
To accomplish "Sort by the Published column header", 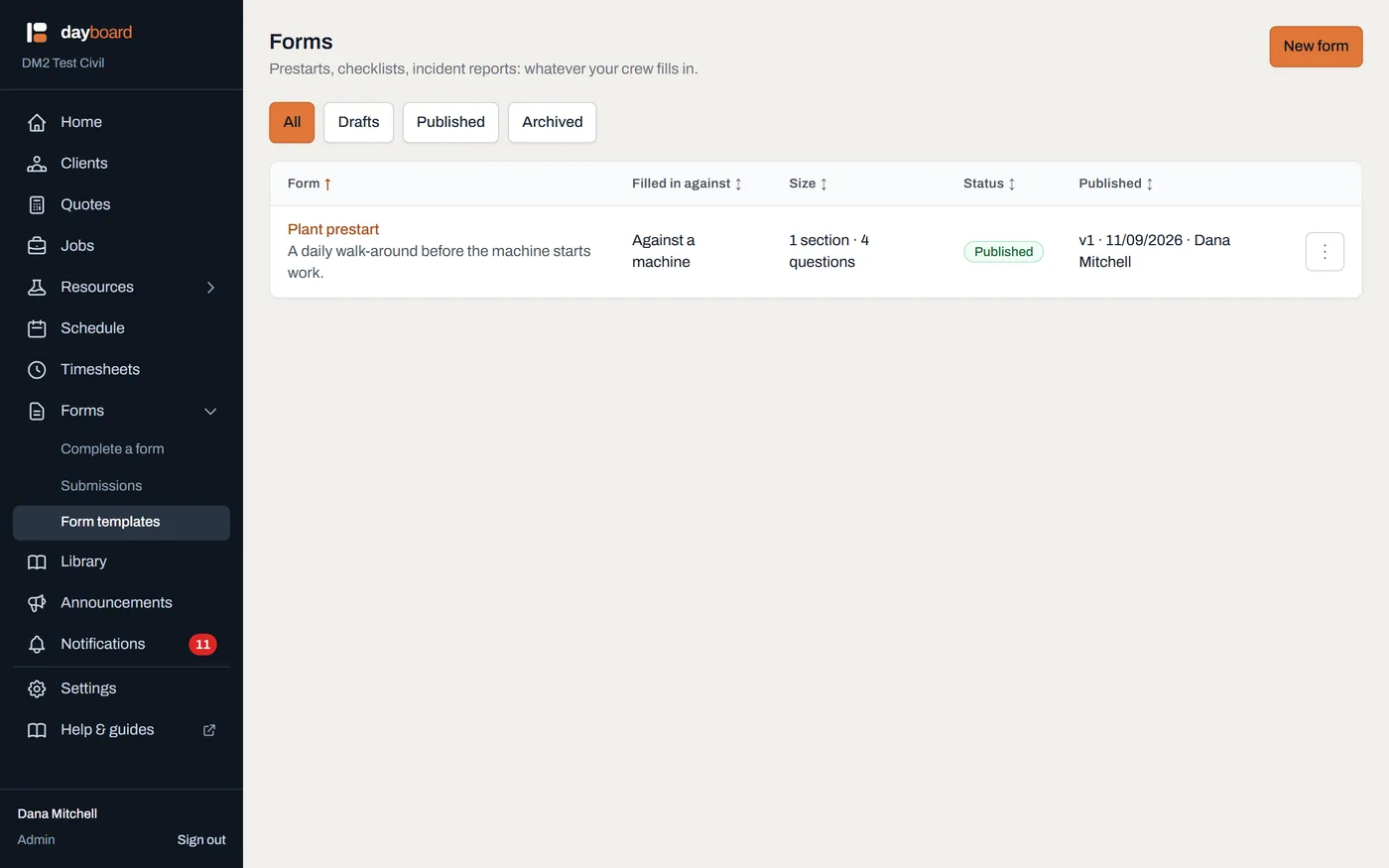I will coord(1116,184).
